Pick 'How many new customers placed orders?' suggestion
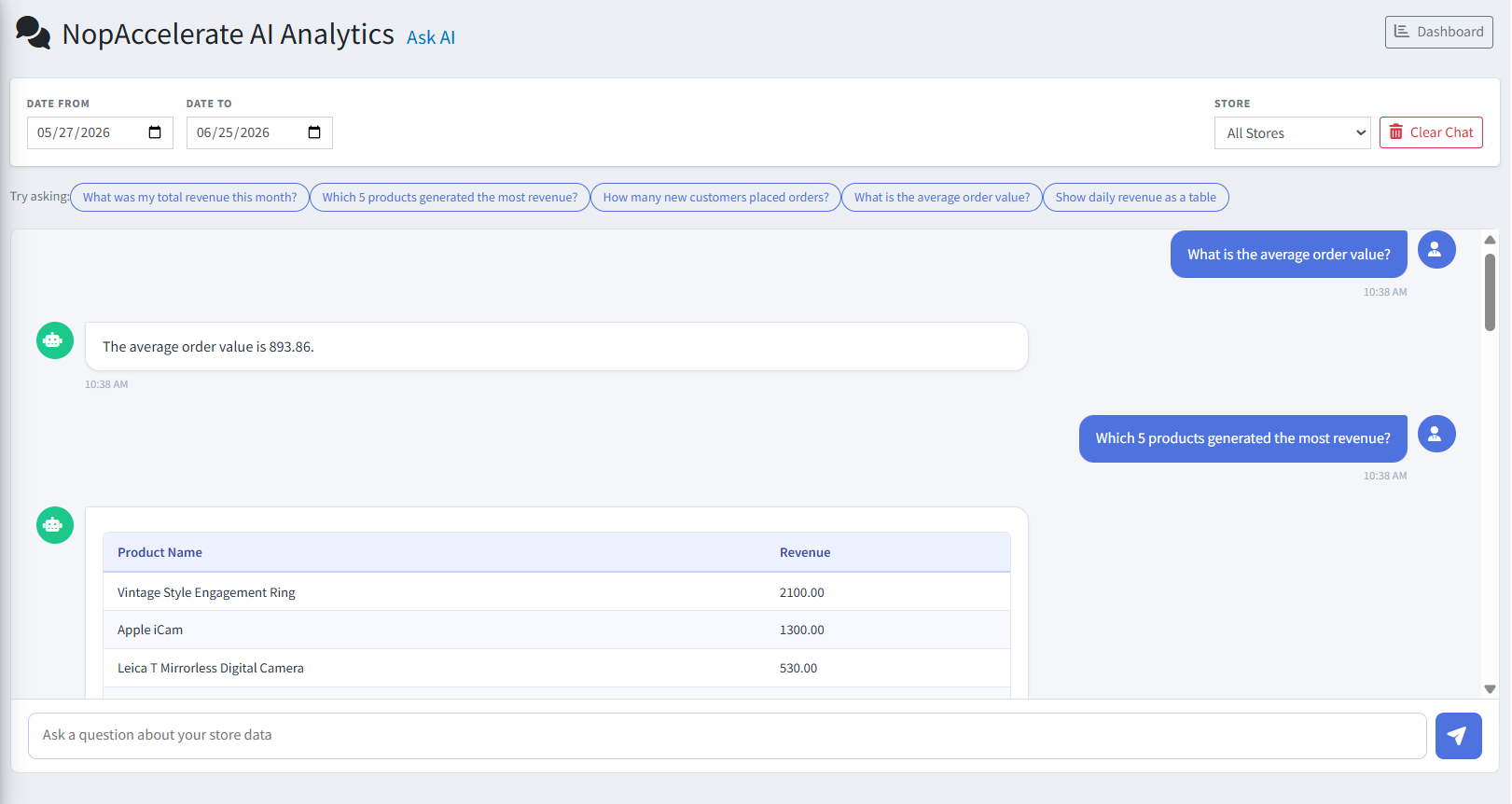The image size is (1512, 804). click(715, 197)
